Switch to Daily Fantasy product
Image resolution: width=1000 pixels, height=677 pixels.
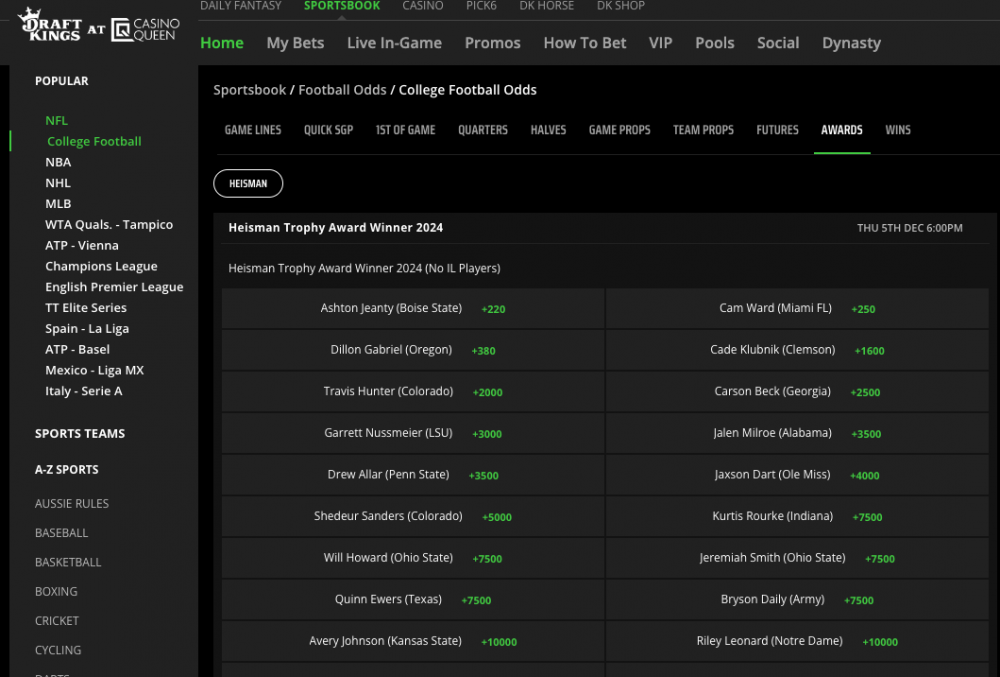coord(242,6)
